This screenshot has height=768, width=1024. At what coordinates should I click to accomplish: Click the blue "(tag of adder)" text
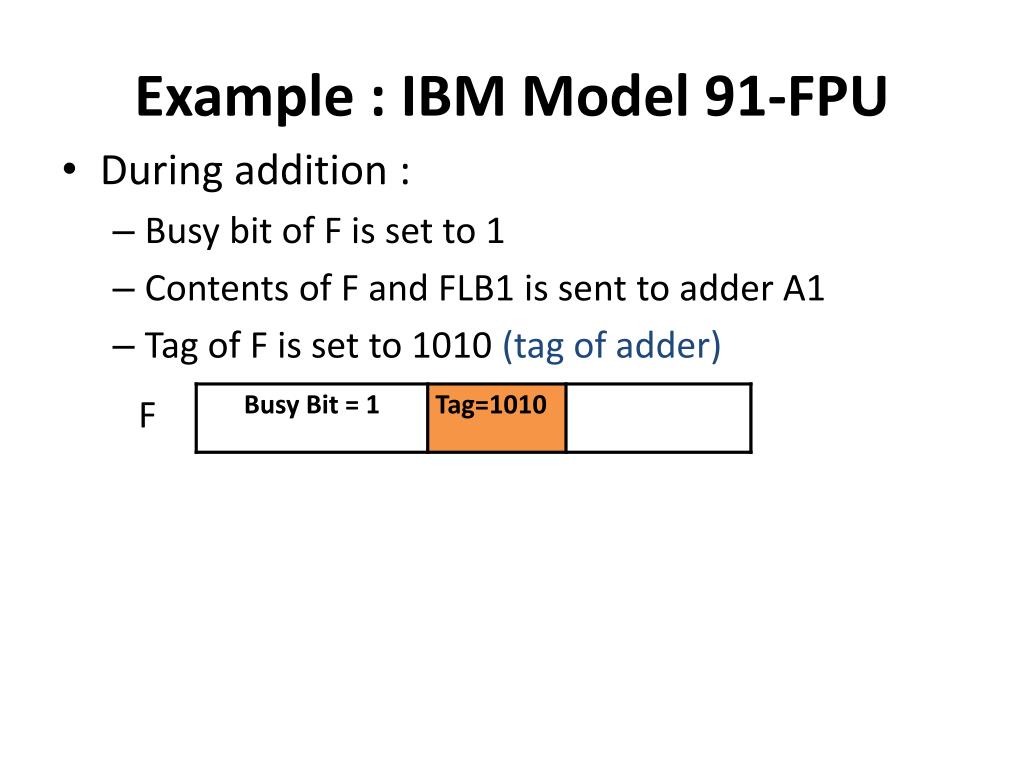tap(611, 346)
